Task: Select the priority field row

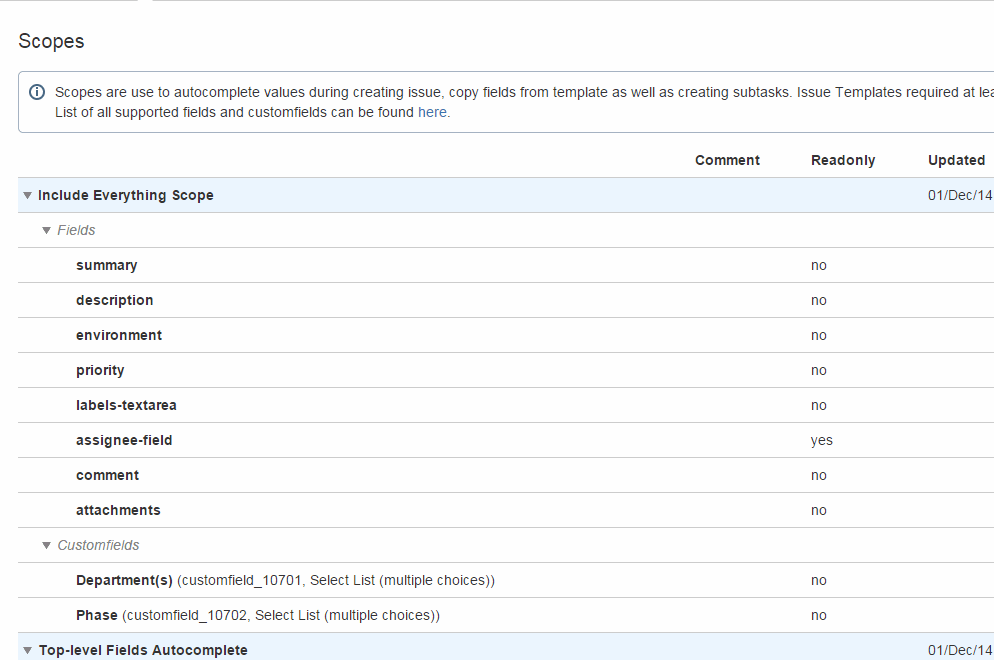Action: 506,370
